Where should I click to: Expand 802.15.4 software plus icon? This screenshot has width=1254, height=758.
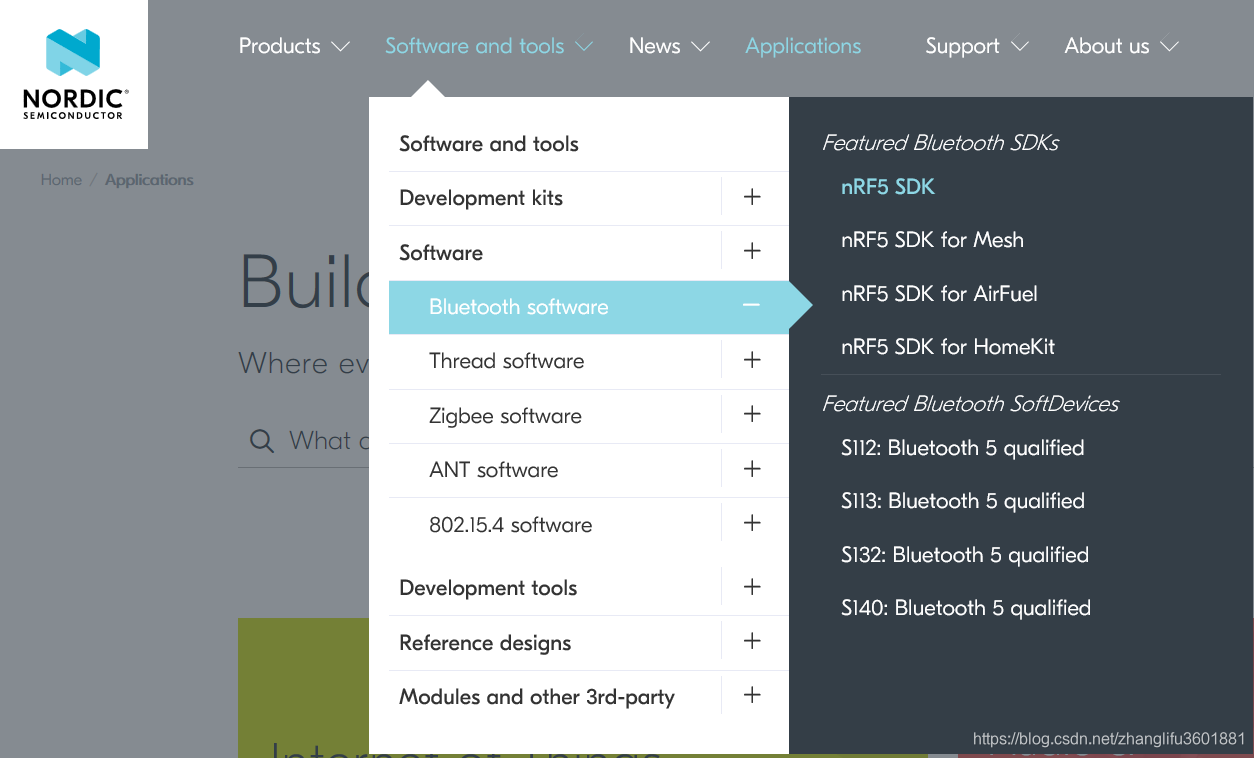point(753,524)
